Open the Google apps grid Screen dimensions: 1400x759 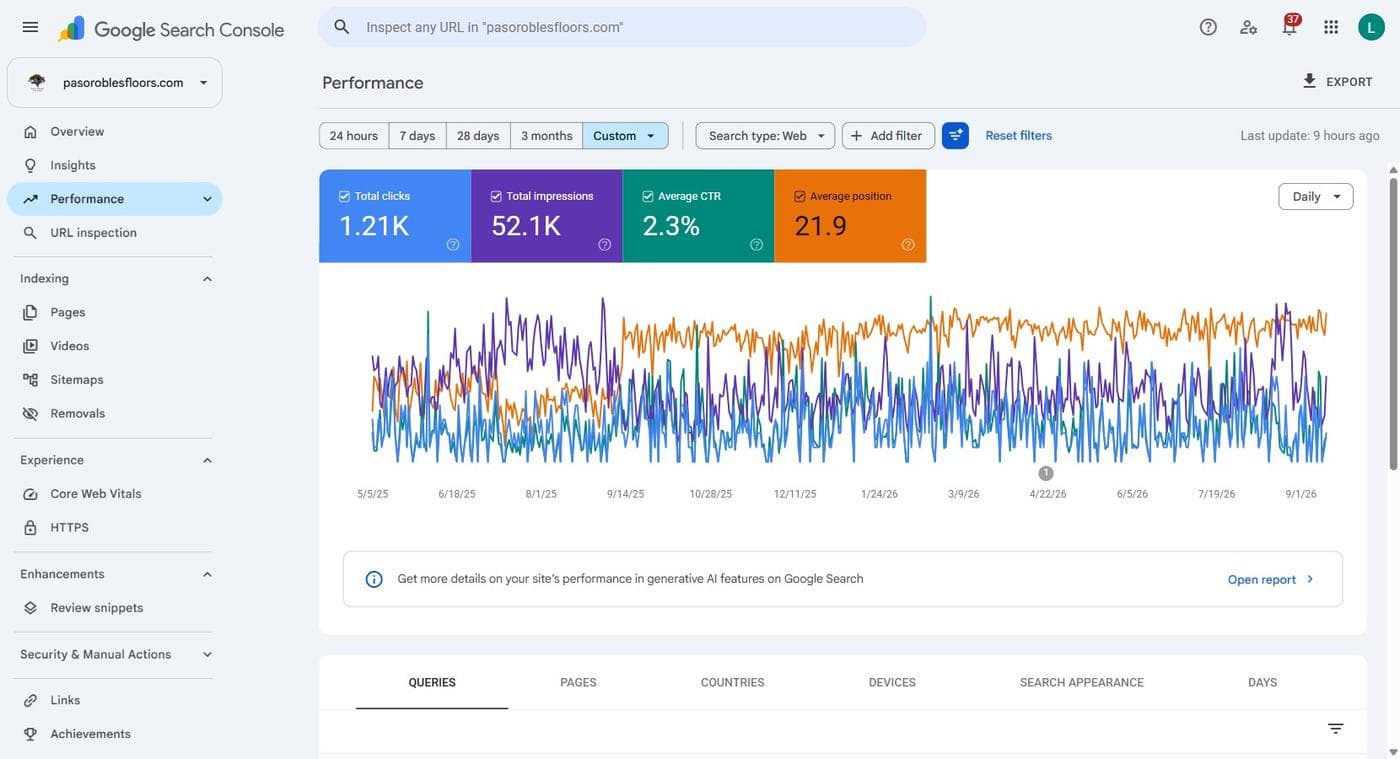coord(1331,27)
